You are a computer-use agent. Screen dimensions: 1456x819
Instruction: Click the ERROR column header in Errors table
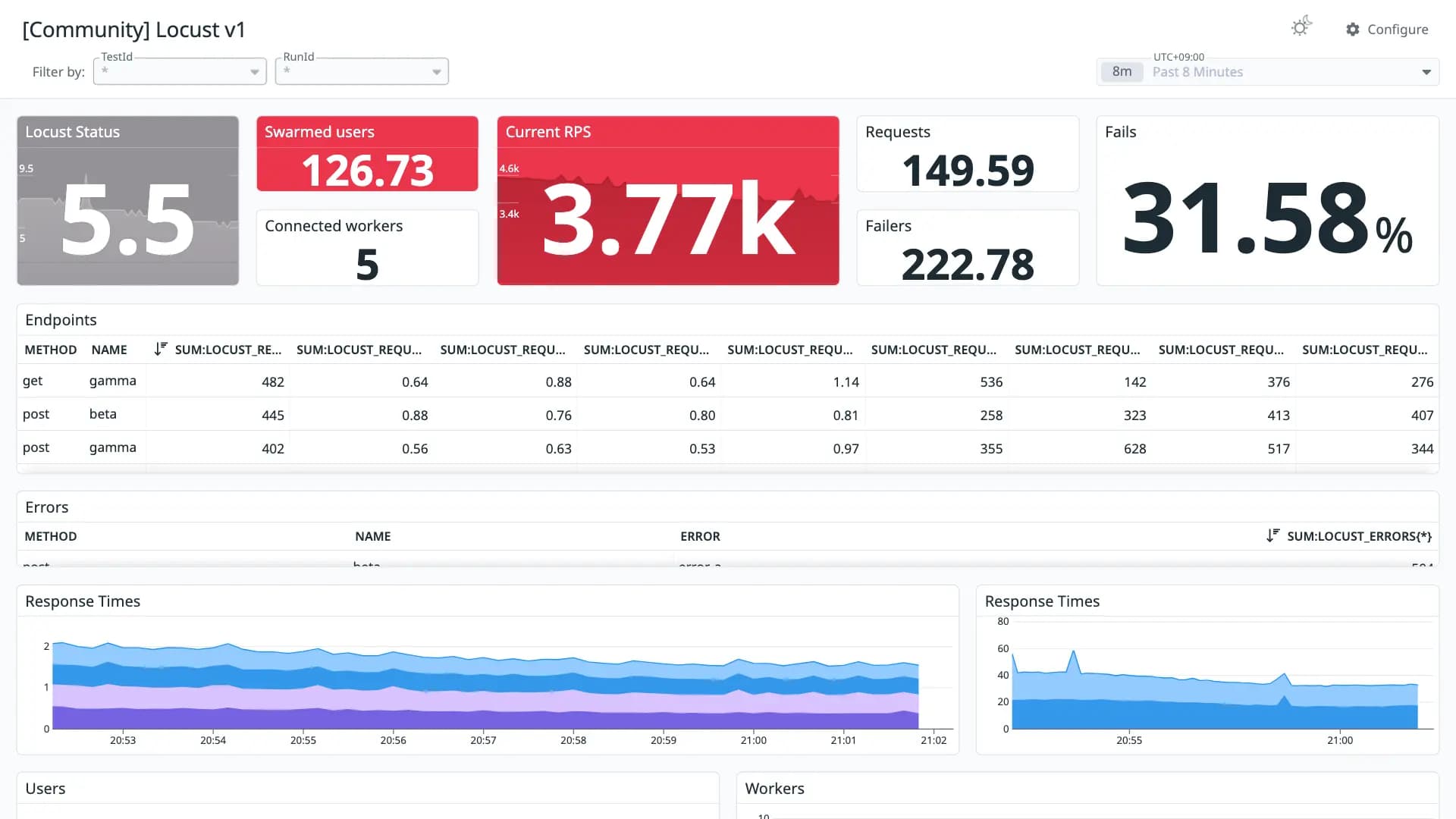pos(700,536)
